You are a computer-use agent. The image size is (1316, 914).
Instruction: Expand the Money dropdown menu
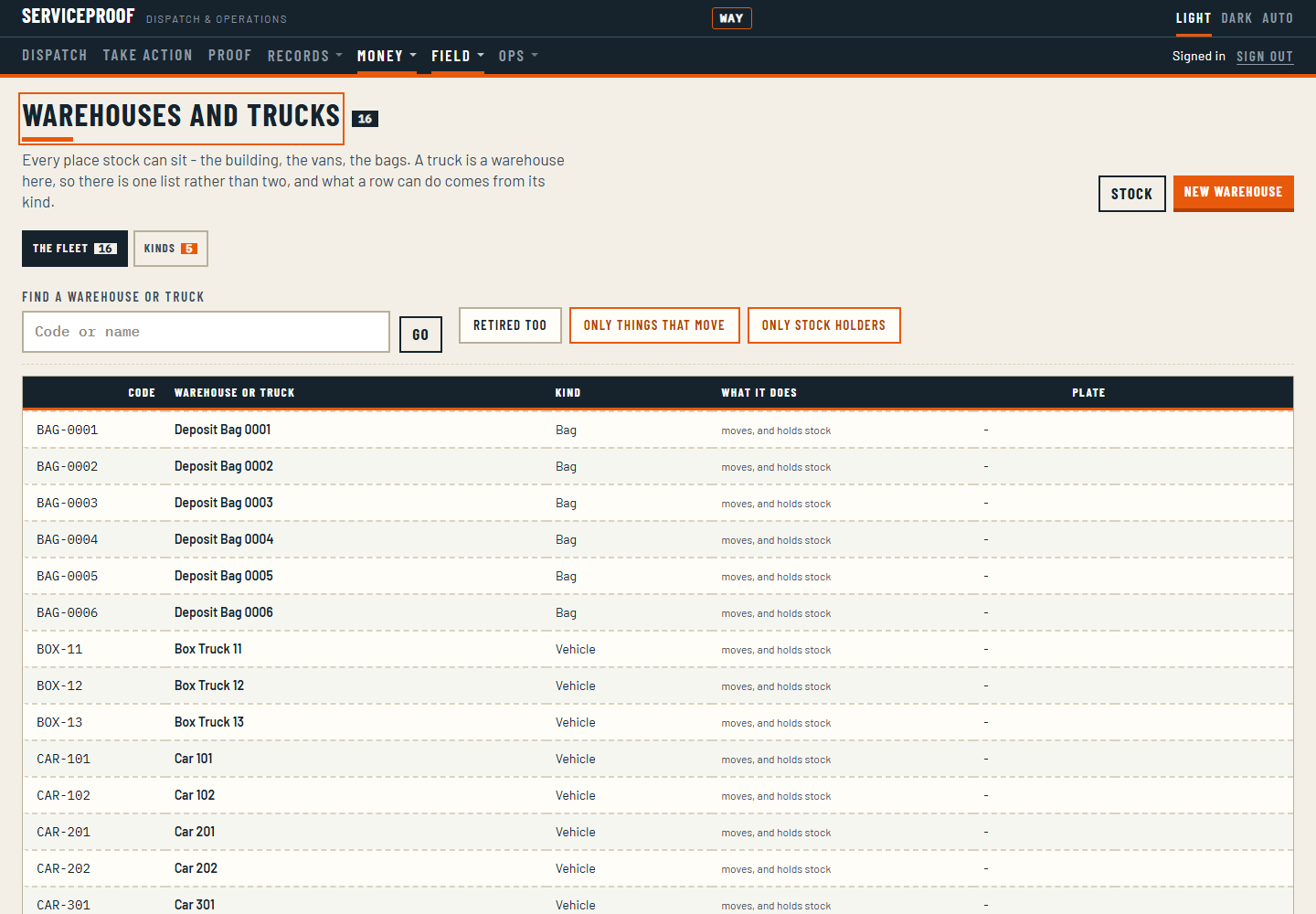pos(387,56)
